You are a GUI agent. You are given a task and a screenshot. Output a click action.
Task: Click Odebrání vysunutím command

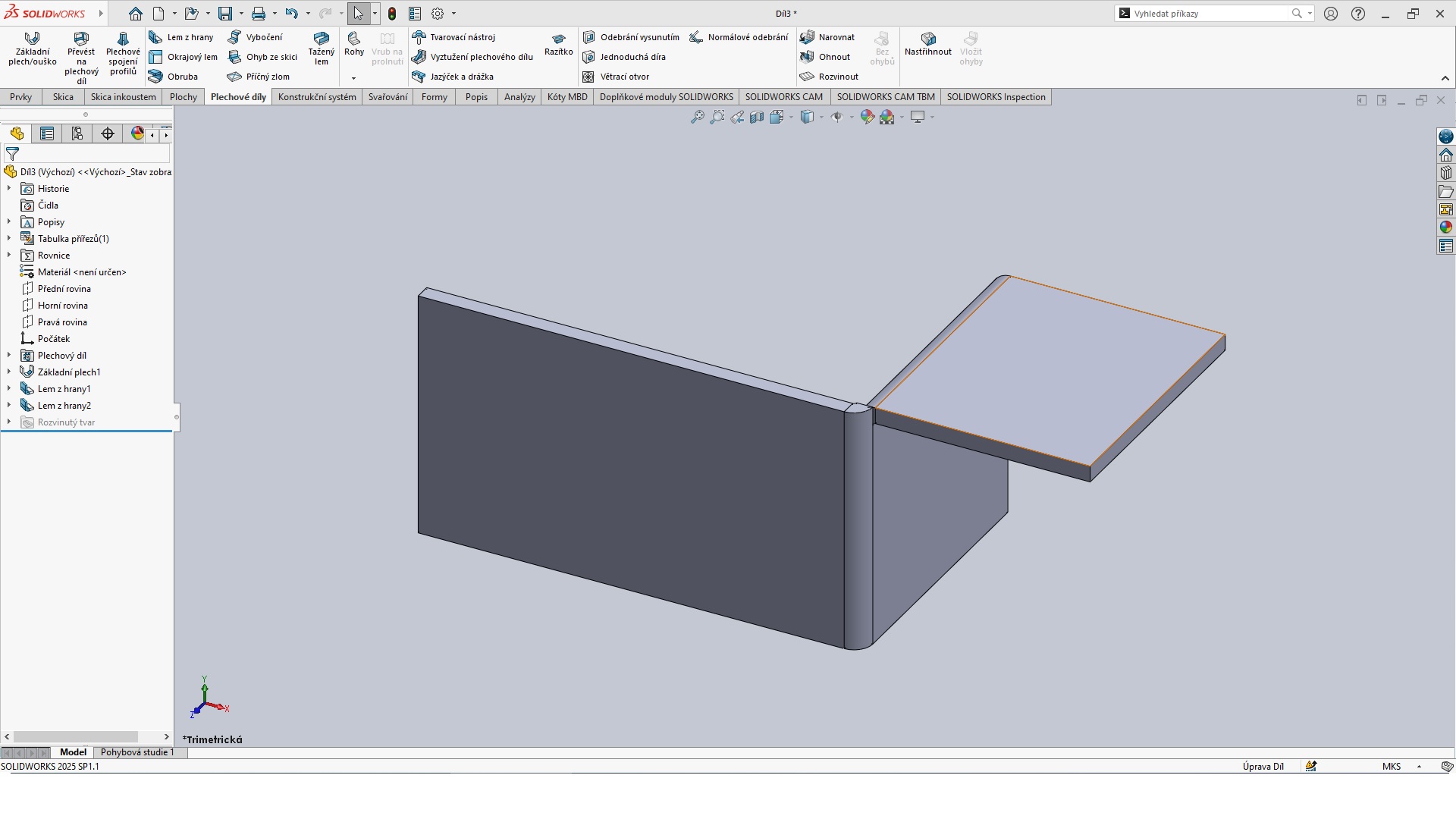[631, 37]
